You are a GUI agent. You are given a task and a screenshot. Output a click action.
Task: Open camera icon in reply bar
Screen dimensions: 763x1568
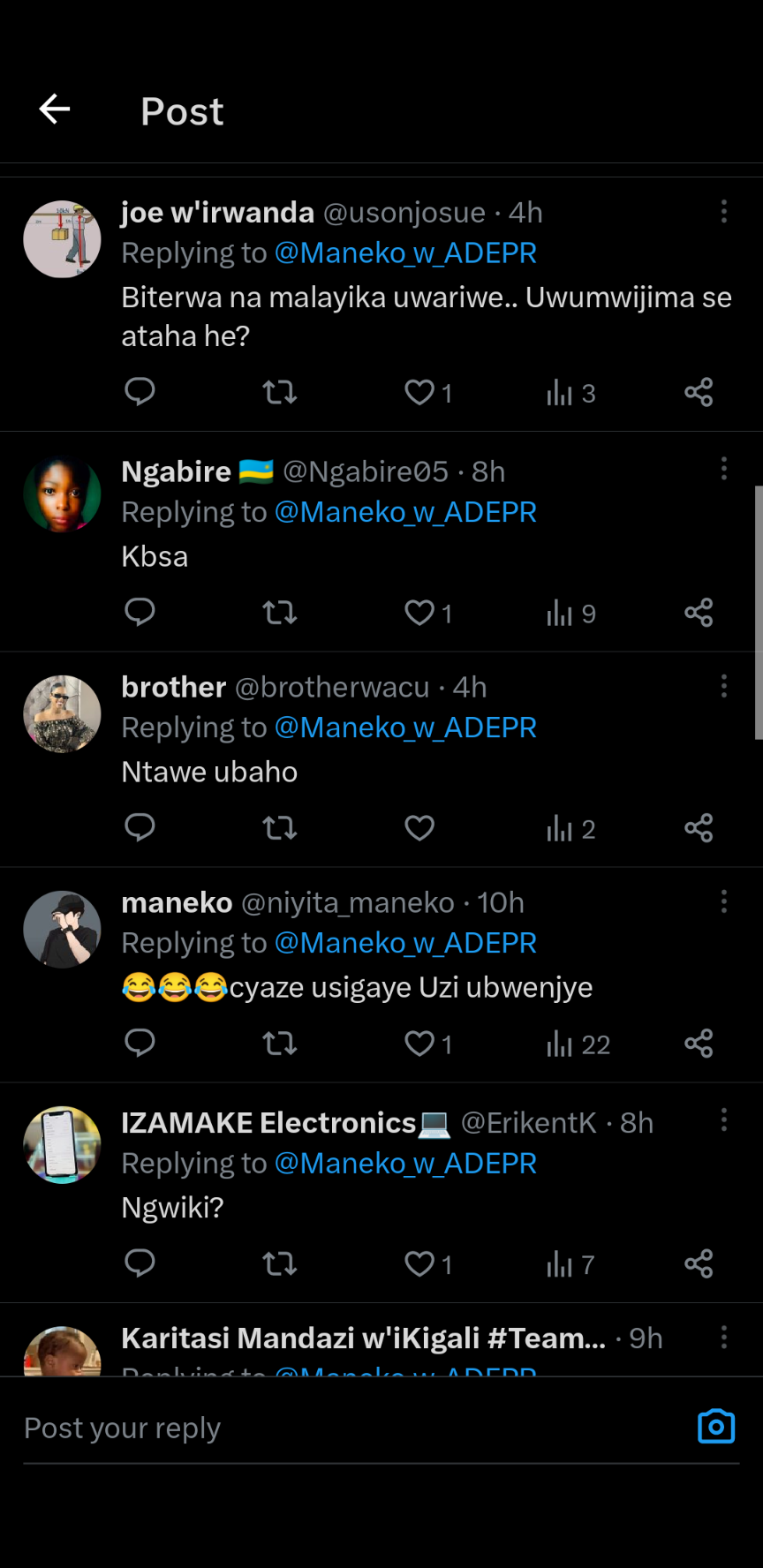[715, 1427]
